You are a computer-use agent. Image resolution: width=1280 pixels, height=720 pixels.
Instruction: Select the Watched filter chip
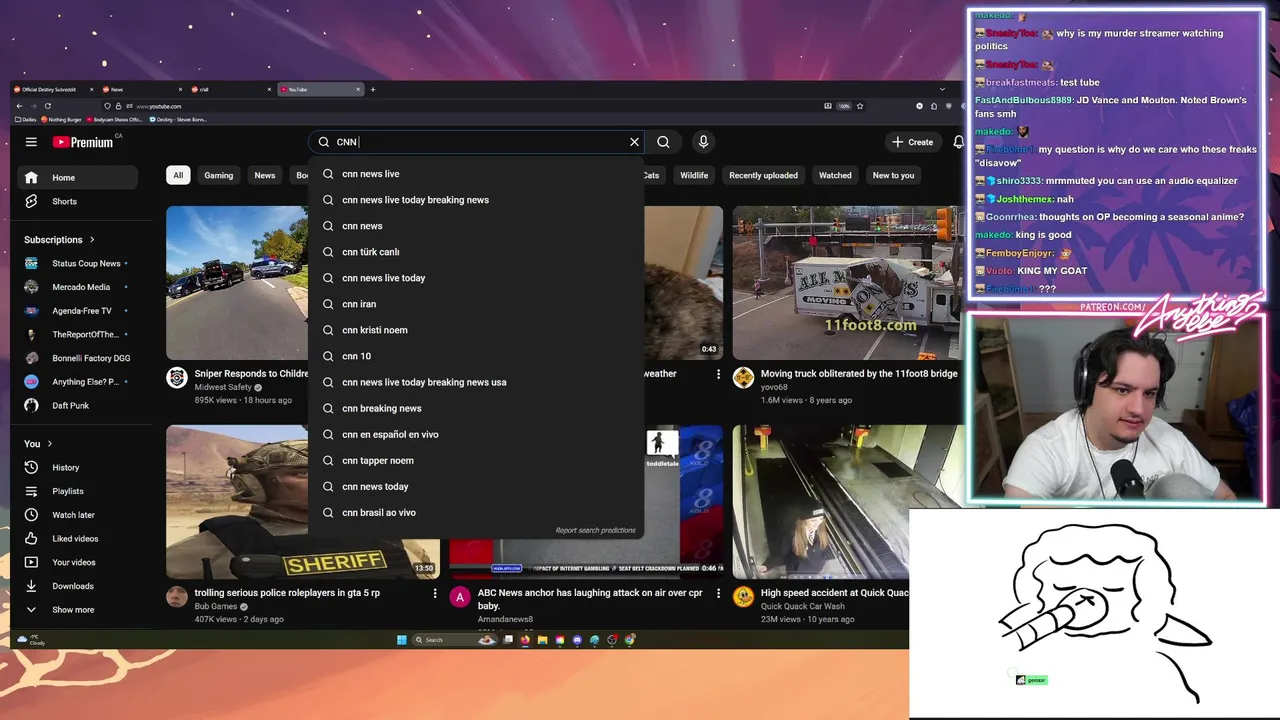click(835, 175)
